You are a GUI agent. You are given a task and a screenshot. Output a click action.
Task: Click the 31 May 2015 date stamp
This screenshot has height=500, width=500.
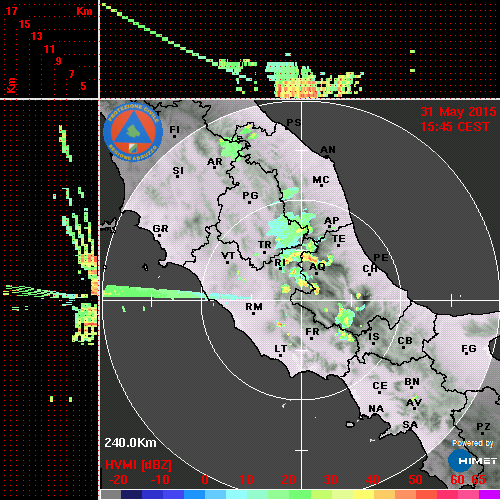(x=458, y=112)
